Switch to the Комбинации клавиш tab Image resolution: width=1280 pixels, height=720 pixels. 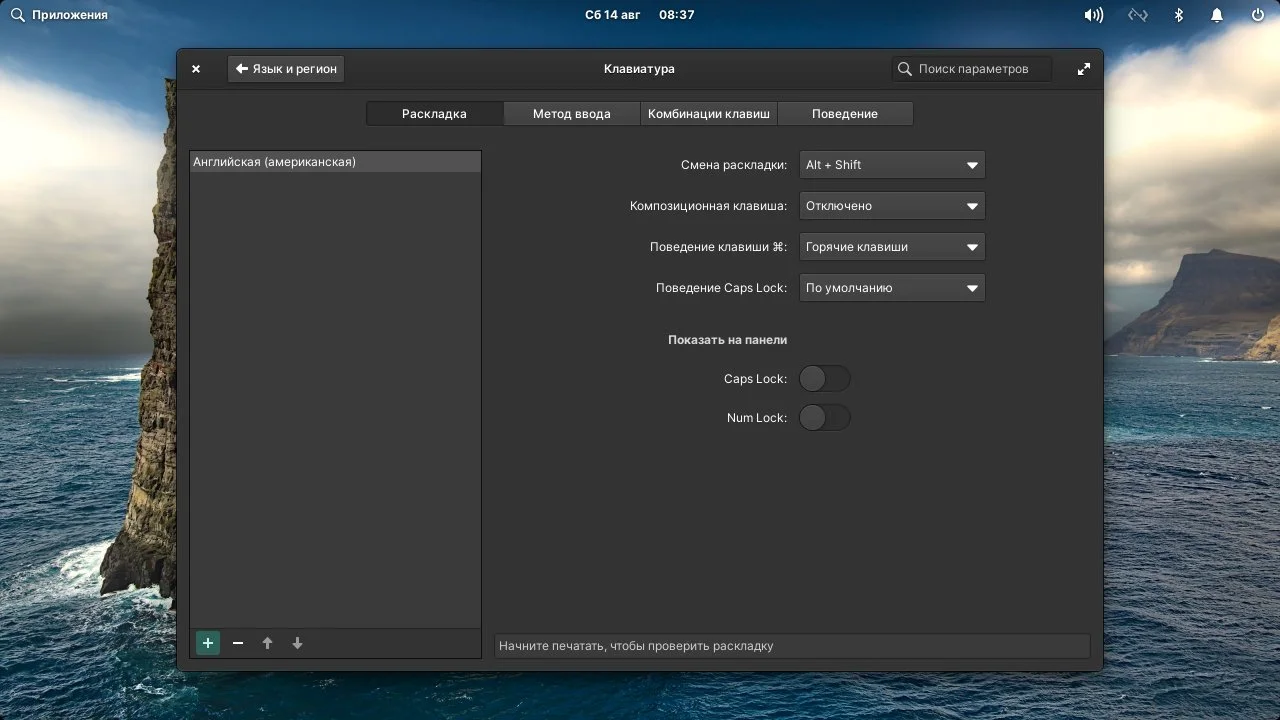coord(708,113)
